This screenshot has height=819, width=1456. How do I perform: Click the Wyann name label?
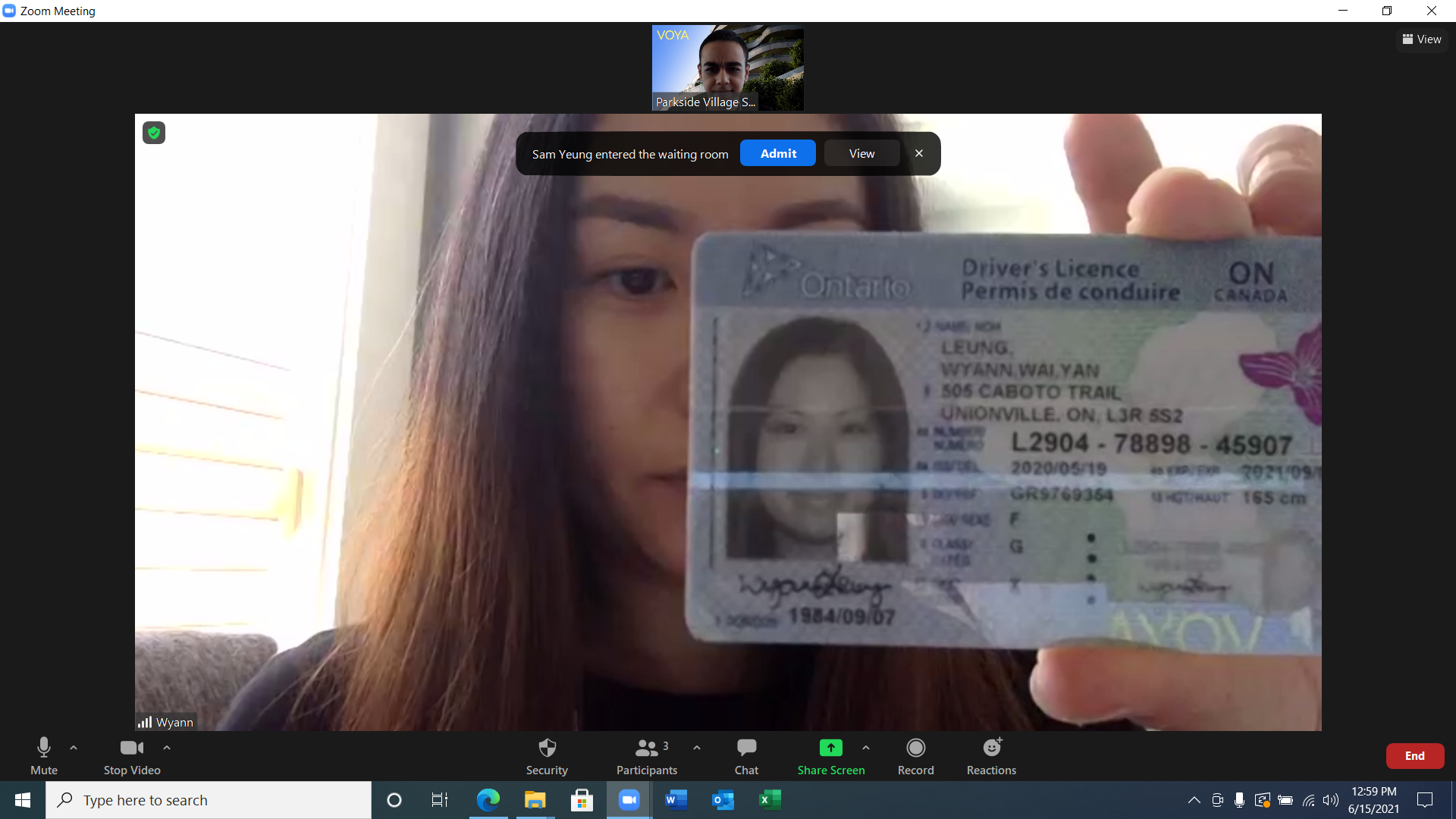pos(174,723)
